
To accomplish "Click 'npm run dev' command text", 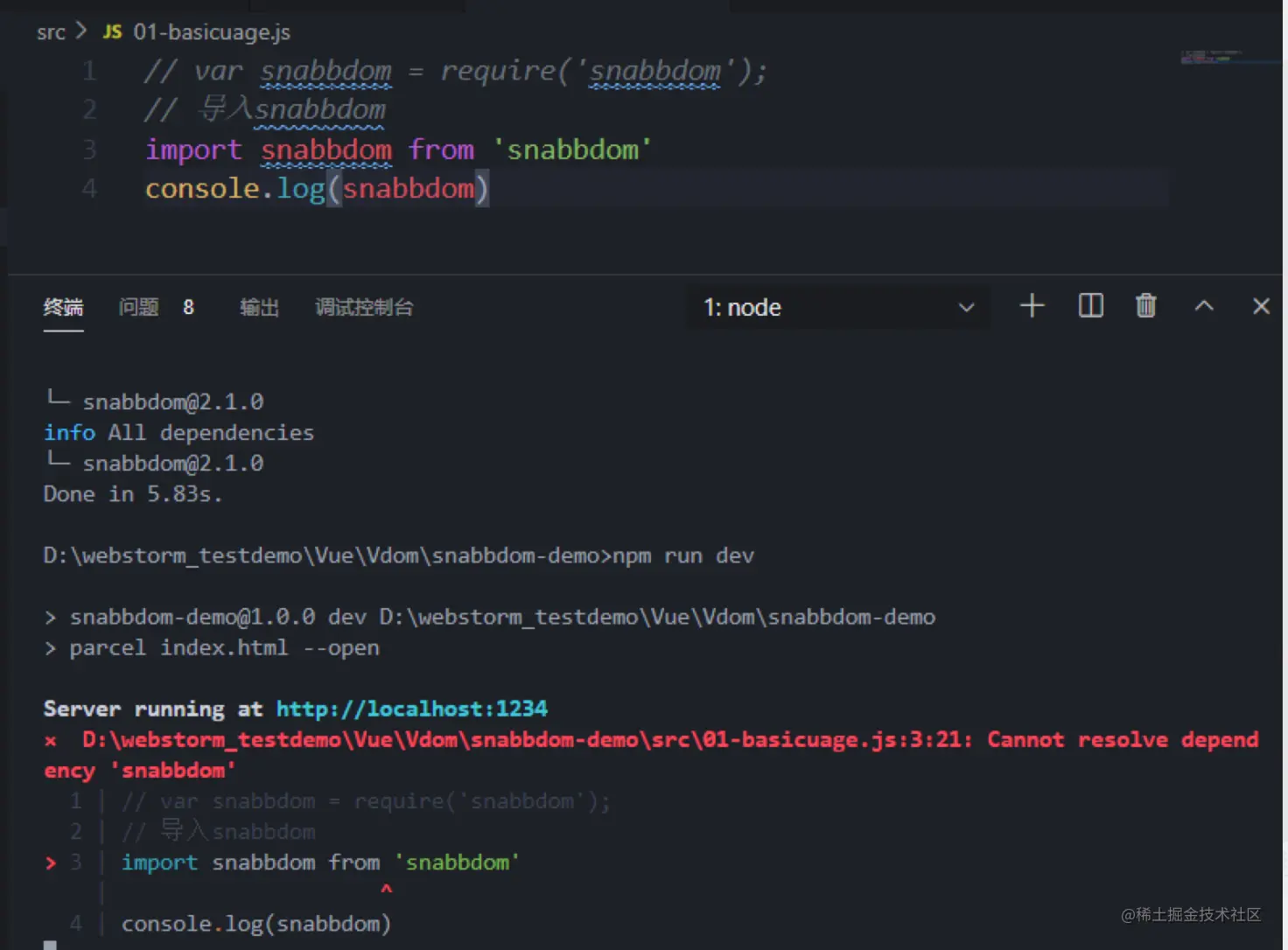I will tap(682, 555).
